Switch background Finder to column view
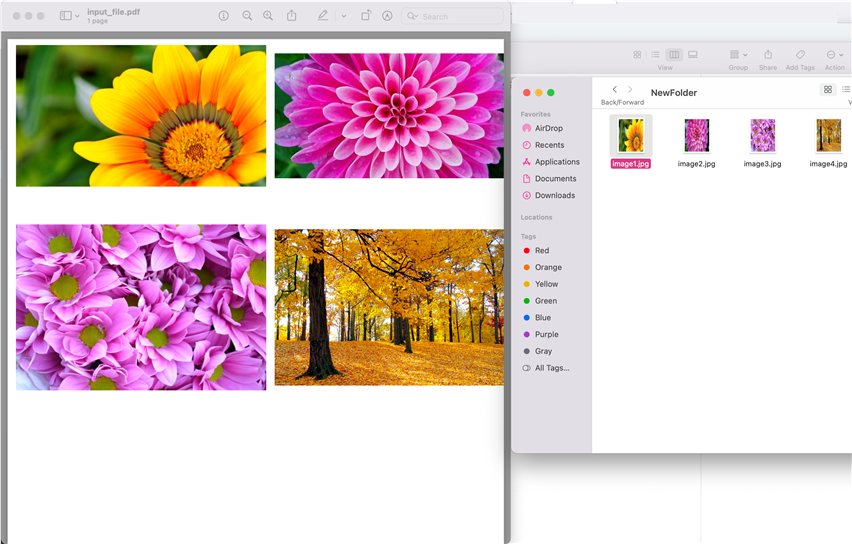The height and width of the screenshot is (544, 852). [674, 54]
